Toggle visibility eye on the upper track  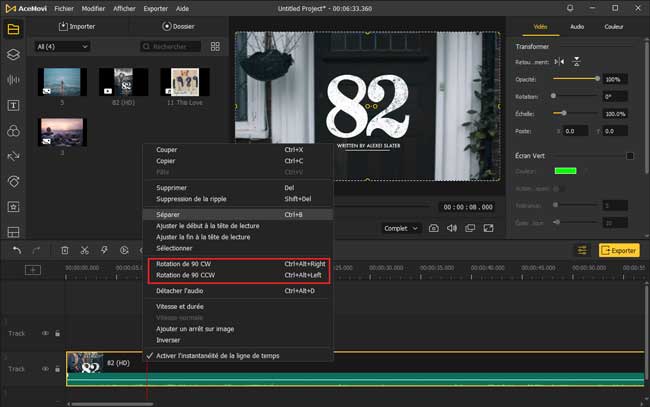pos(44,334)
